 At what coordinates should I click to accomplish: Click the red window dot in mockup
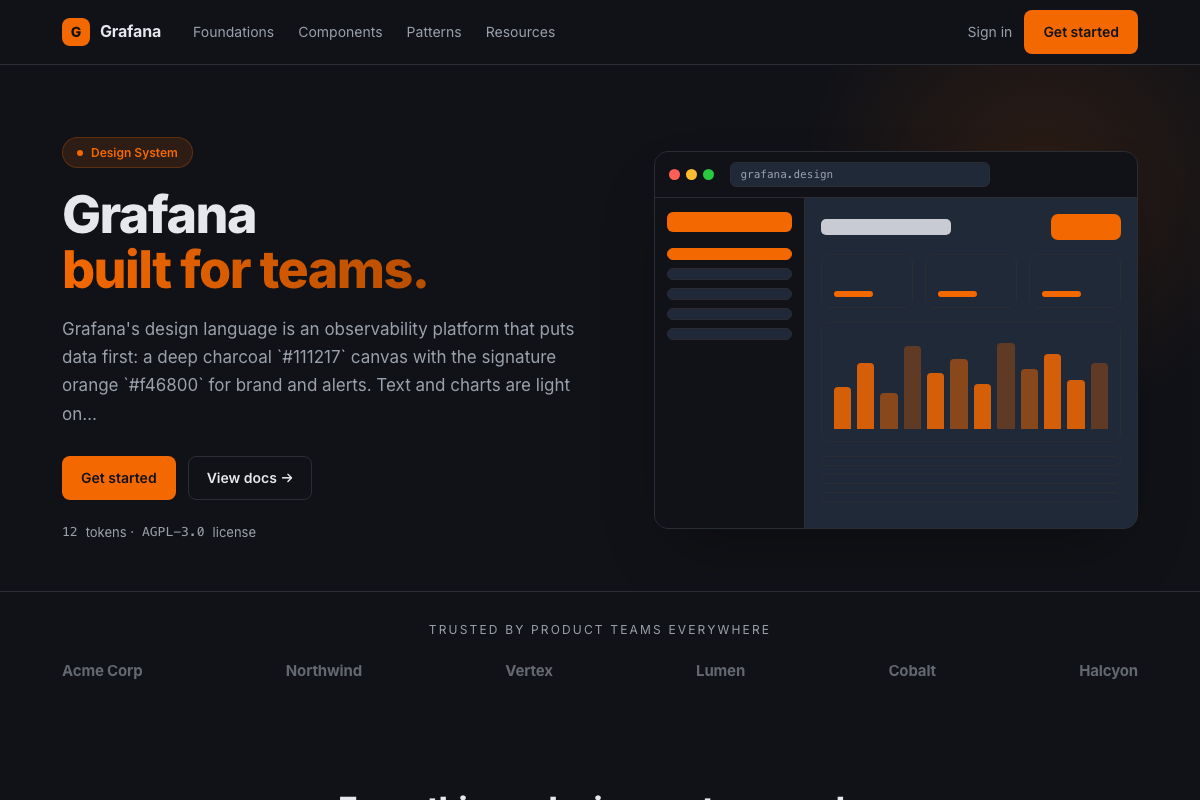[675, 175]
